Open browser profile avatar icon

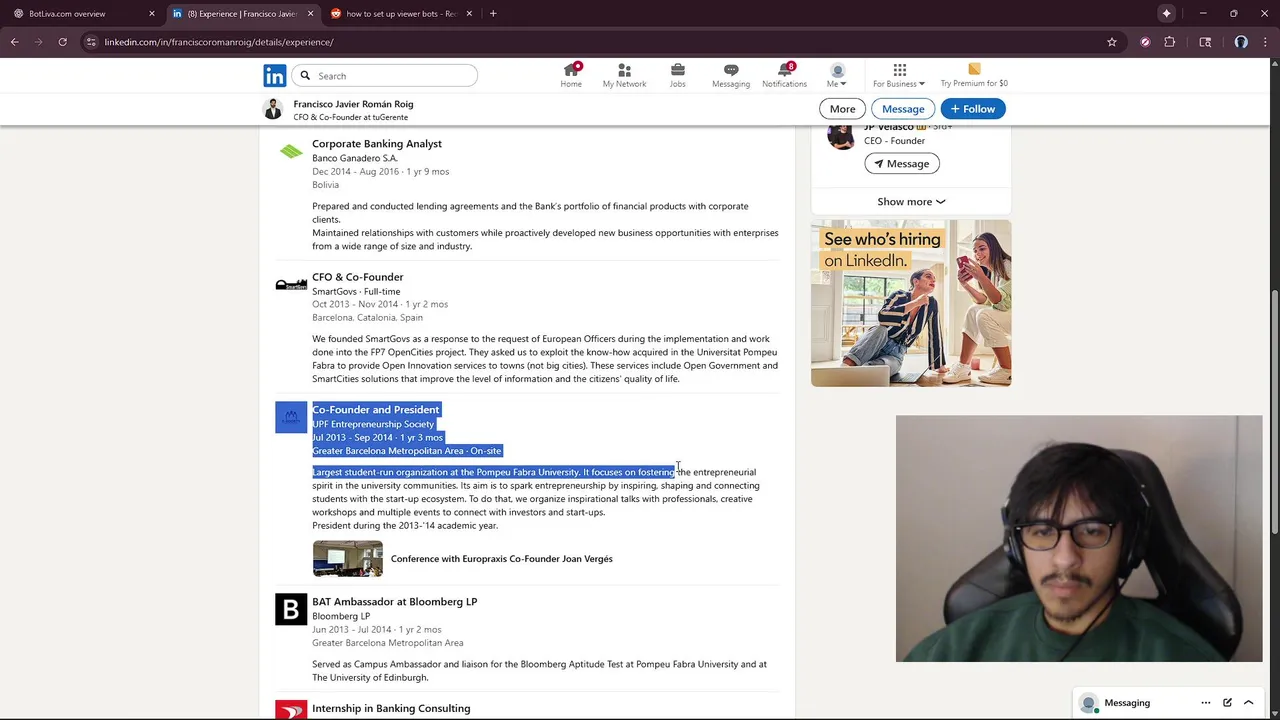(x=1241, y=42)
